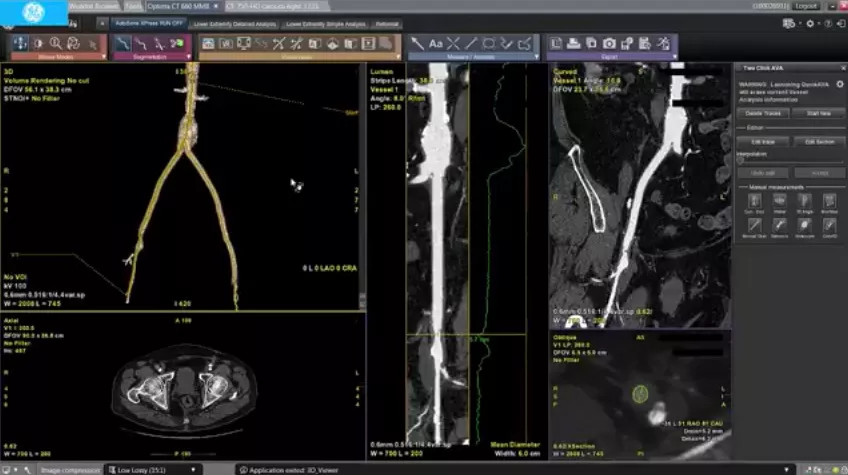848x475 pixels.
Task: Click the camera screenshot icon in Export
Action: (610, 44)
